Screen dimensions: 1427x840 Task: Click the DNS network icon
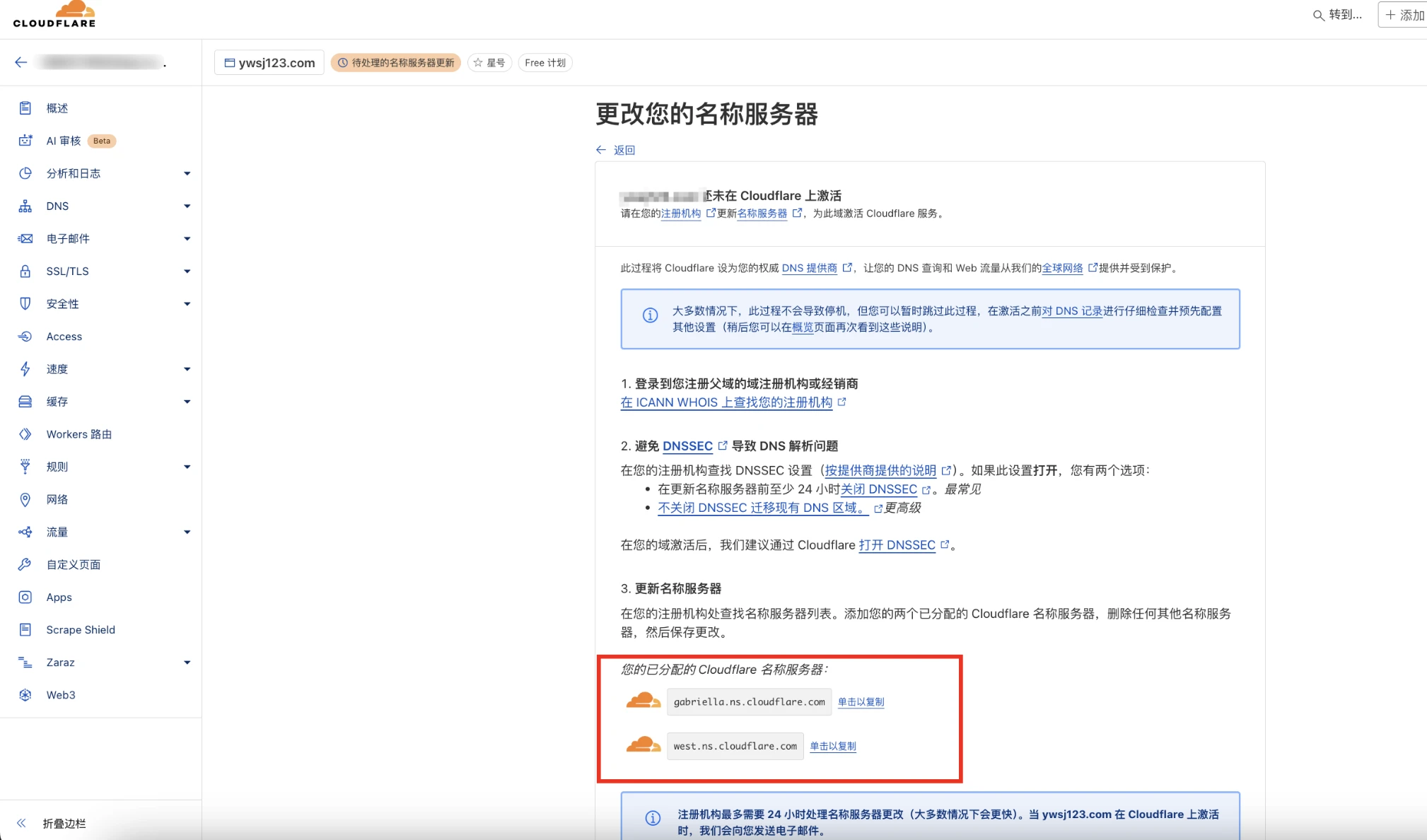pos(25,206)
